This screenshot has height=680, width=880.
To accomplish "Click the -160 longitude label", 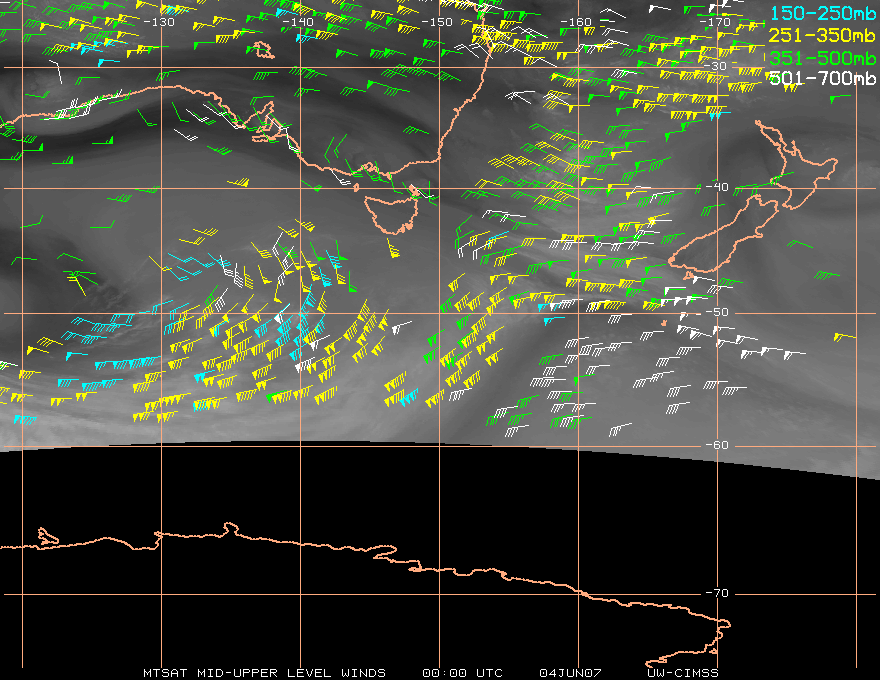I will pyautogui.click(x=576, y=22).
